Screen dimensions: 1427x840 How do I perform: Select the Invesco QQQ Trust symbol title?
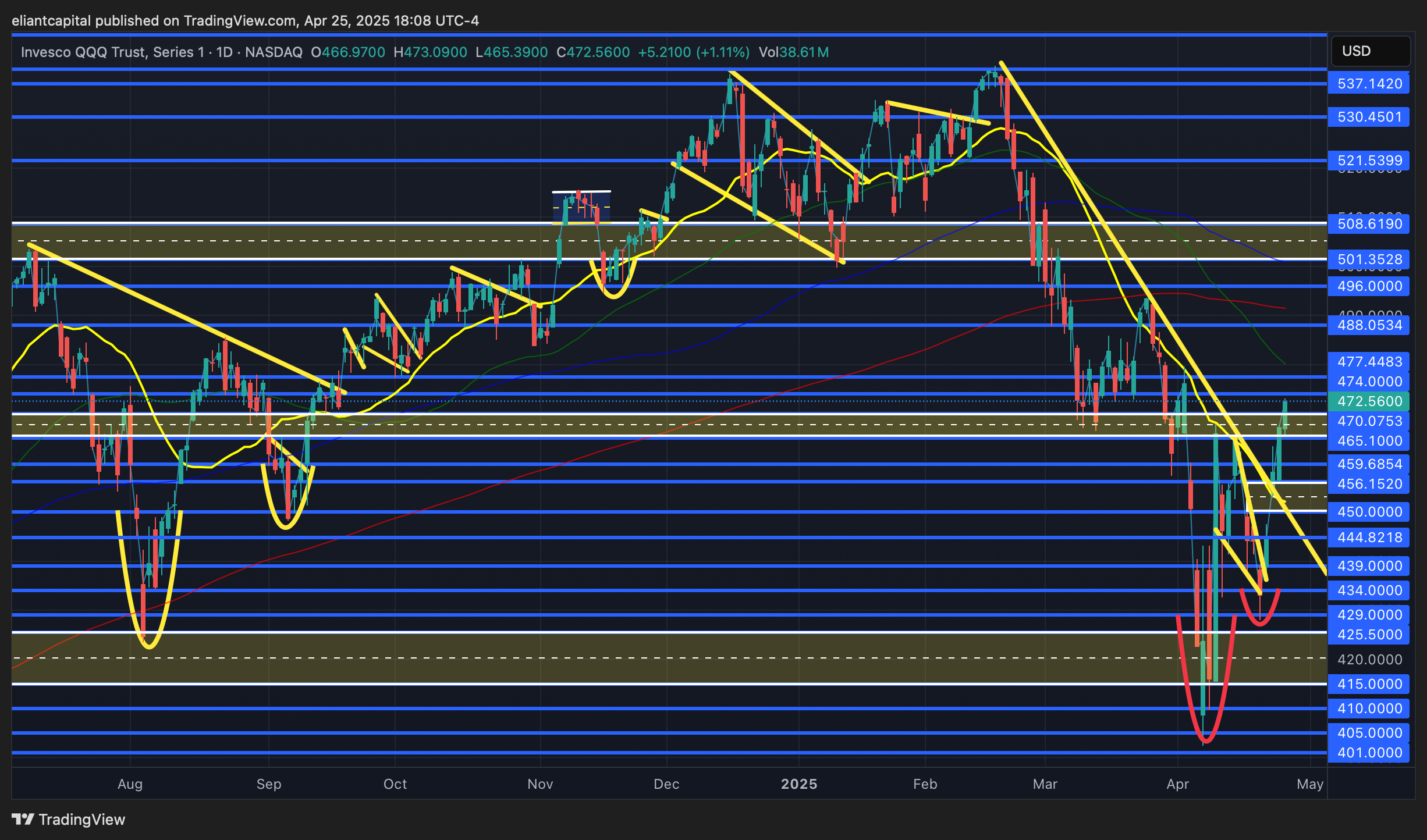pos(113,52)
